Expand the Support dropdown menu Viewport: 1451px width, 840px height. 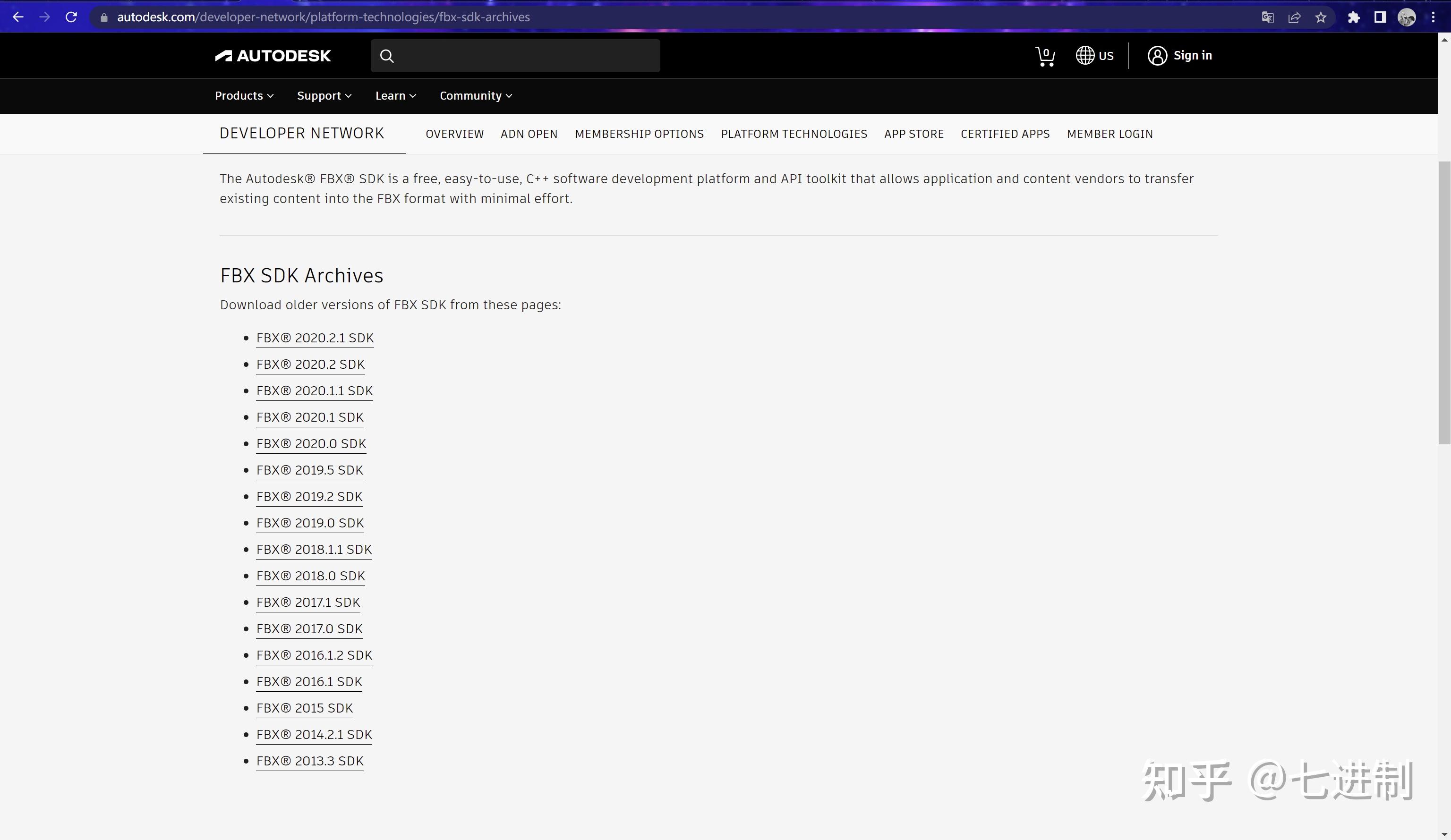point(324,95)
